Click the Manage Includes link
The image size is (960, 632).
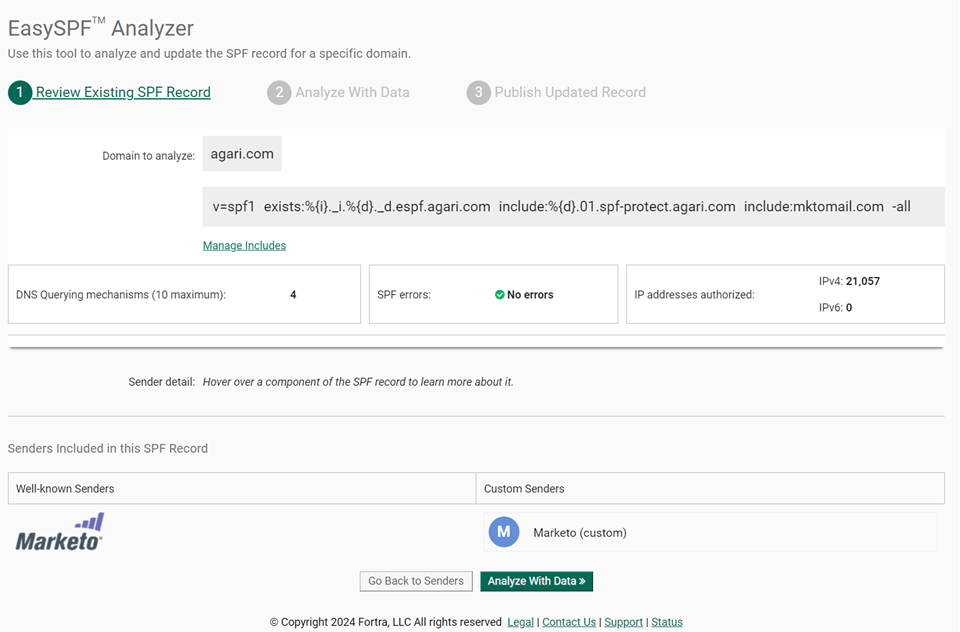pyautogui.click(x=244, y=246)
